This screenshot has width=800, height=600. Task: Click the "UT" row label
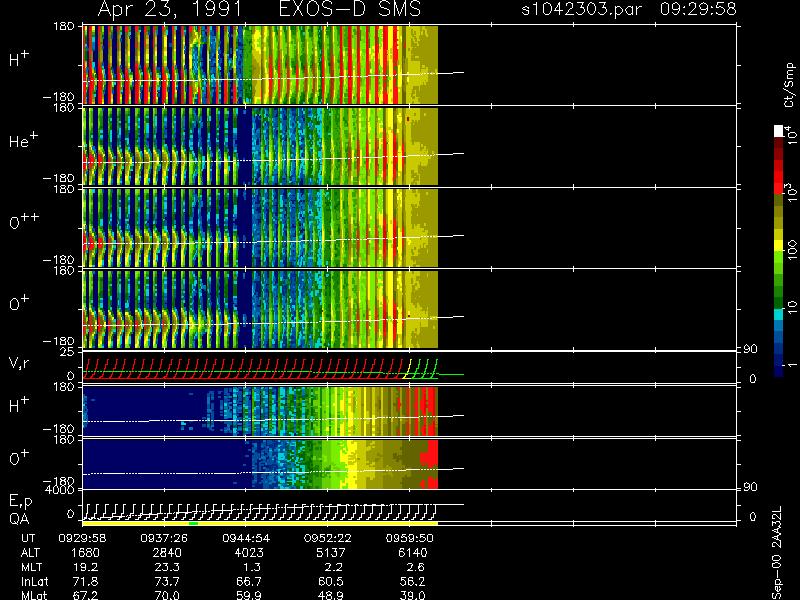tap(28, 538)
